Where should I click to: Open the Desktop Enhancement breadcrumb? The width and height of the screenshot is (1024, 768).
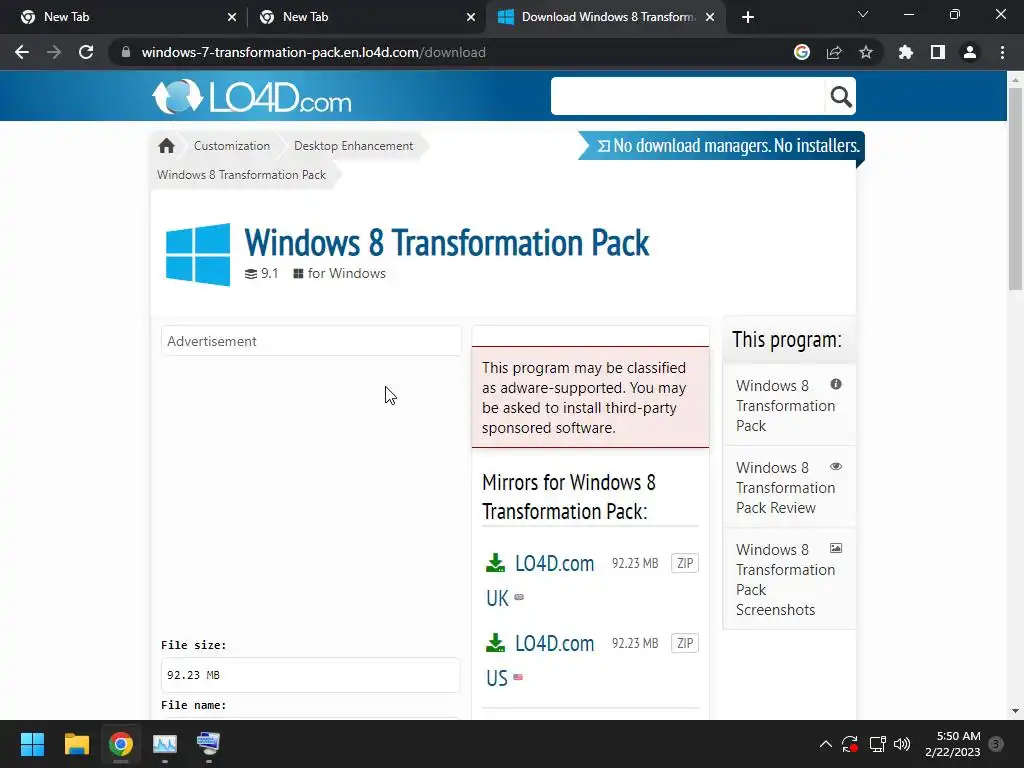(x=353, y=146)
